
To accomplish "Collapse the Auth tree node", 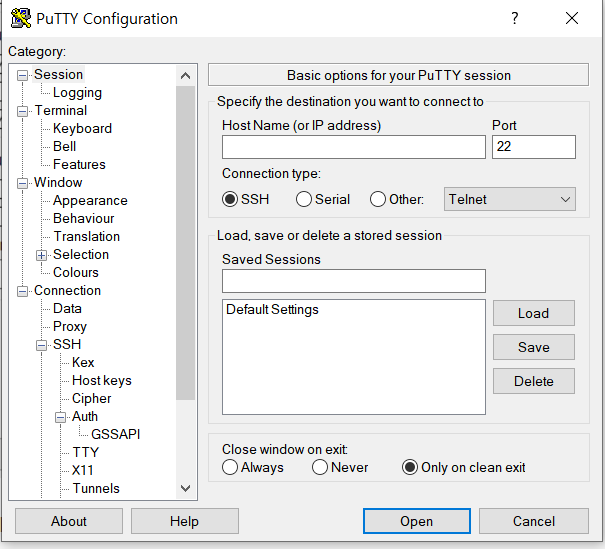I will 60,417.
